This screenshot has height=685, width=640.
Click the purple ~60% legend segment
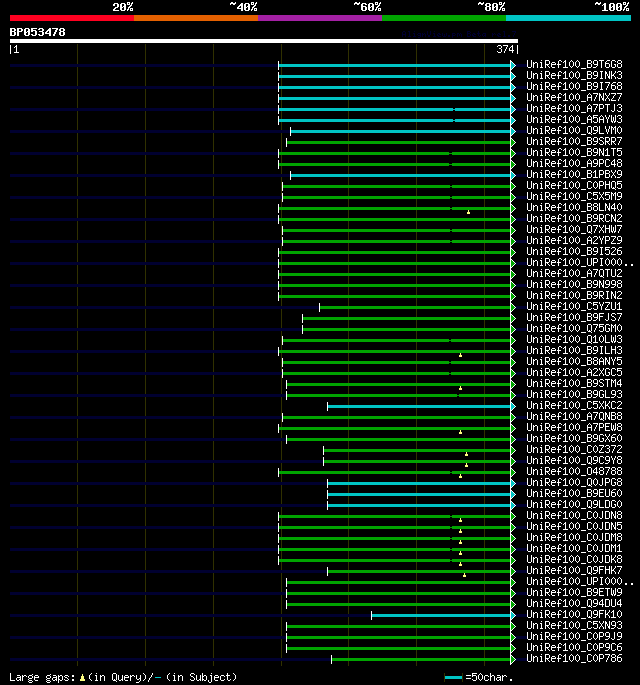(x=320, y=18)
